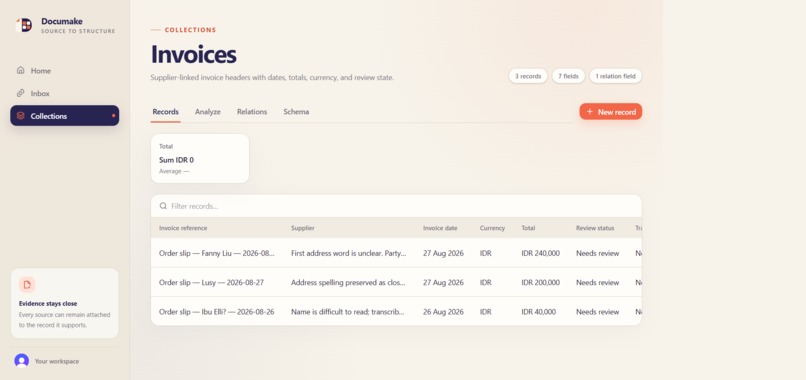Viewport: 806px width, 380px height.
Task: Click supplier note 'Address spelling preserved'
Action: click(x=348, y=282)
